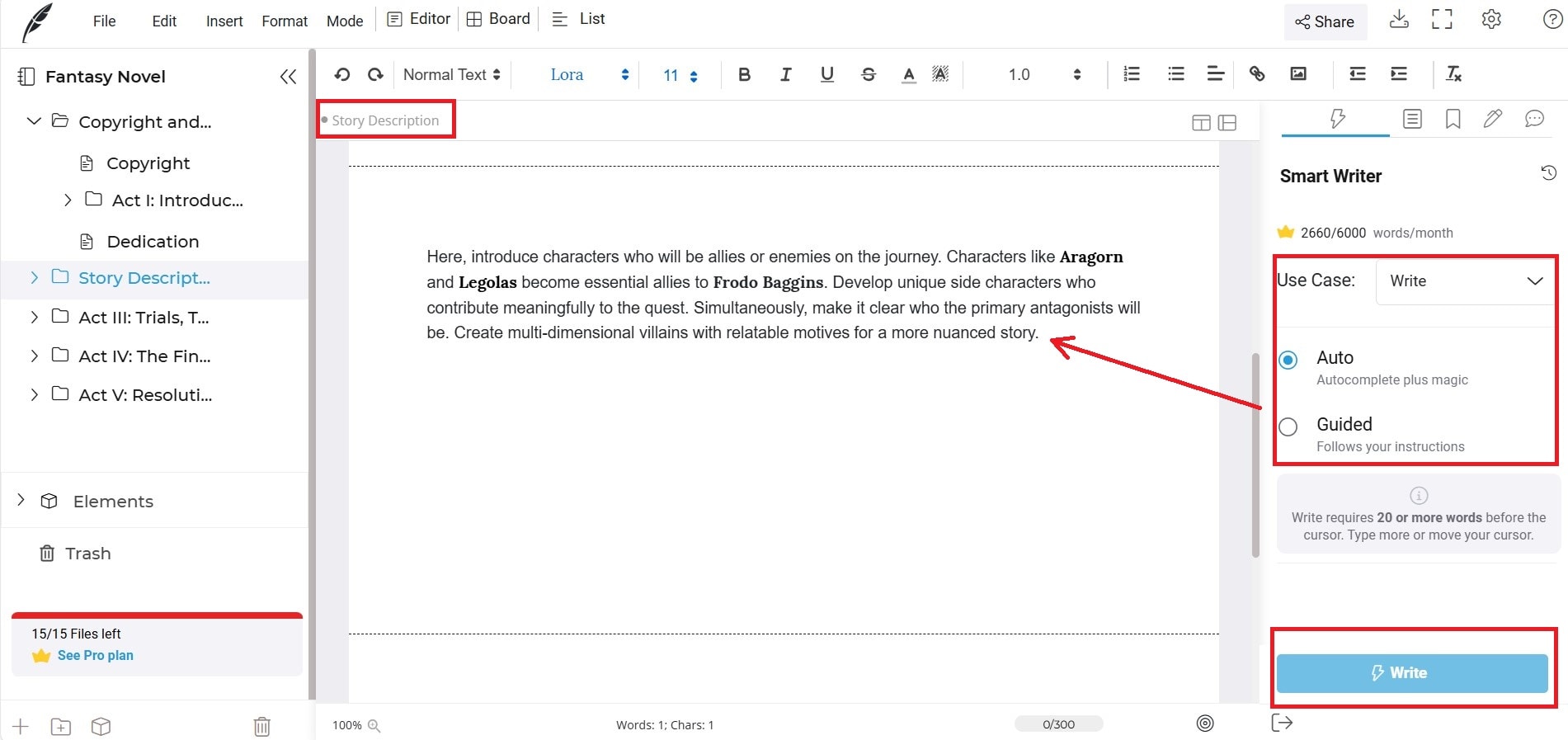
Task: Open the comments panel icon
Action: click(1534, 119)
